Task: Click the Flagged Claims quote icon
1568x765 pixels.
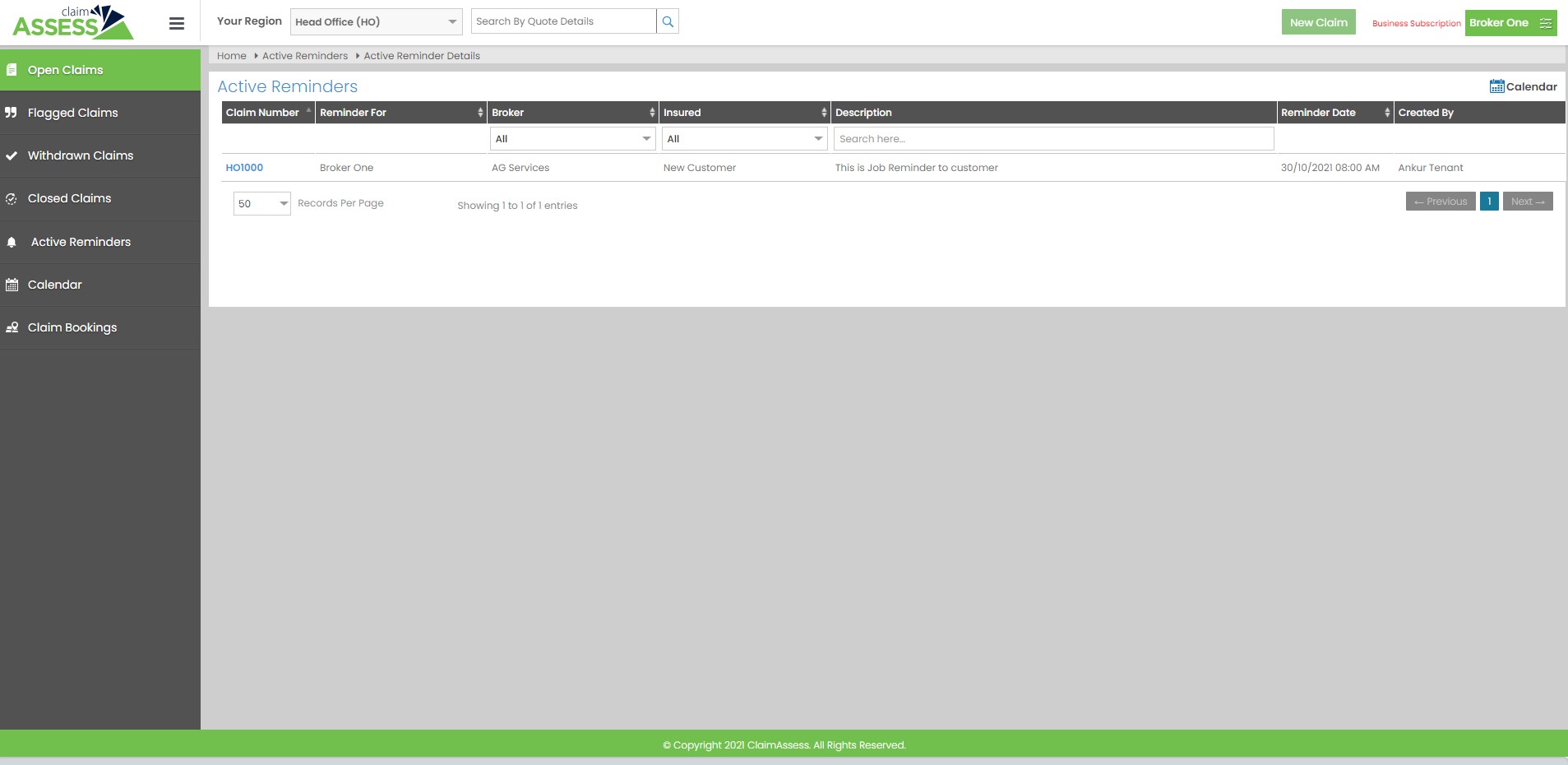Action: pos(12,113)
